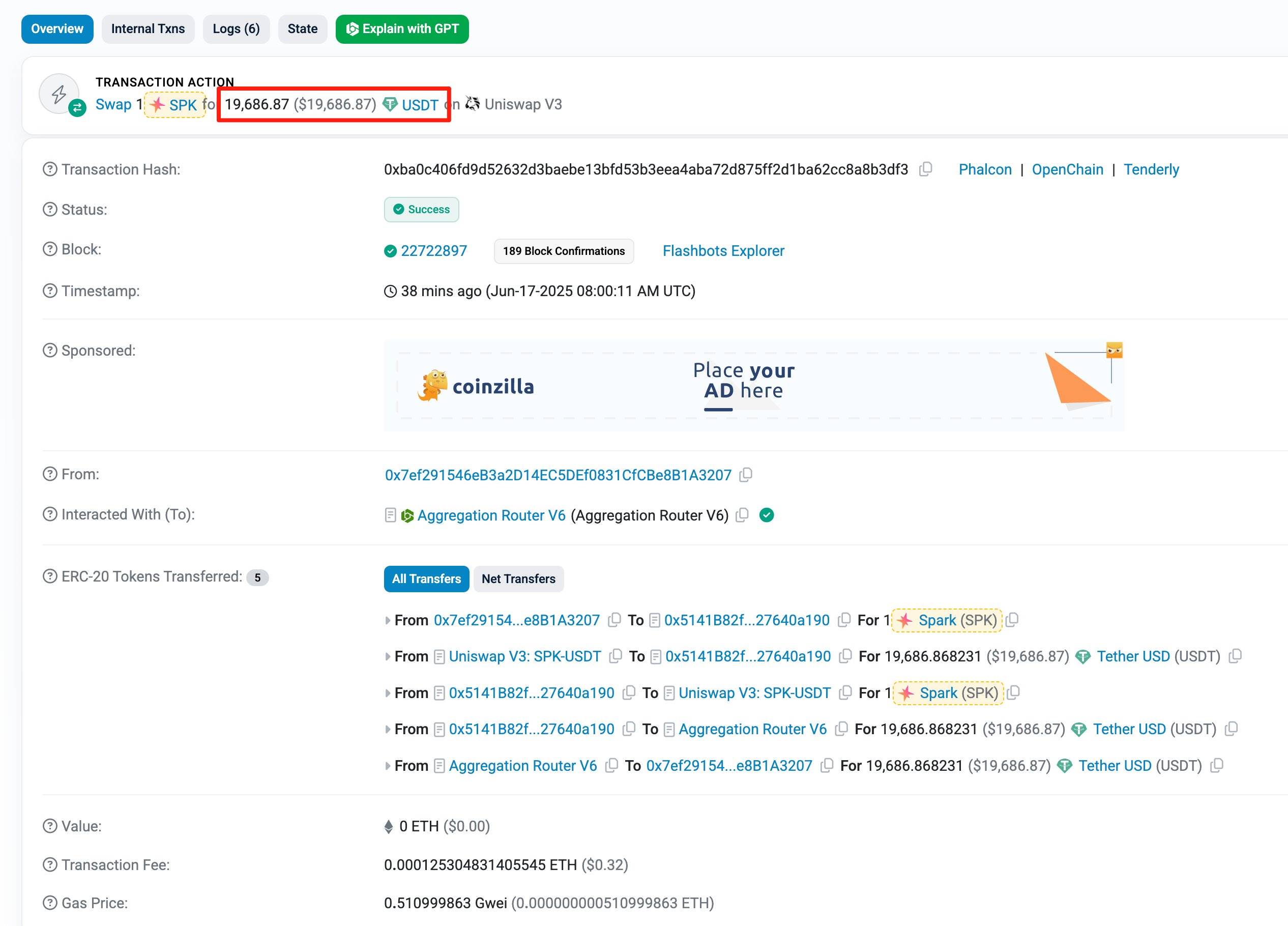The image size is (1288, 926).
Task: Click the Status help question icon
Action: 50,210
